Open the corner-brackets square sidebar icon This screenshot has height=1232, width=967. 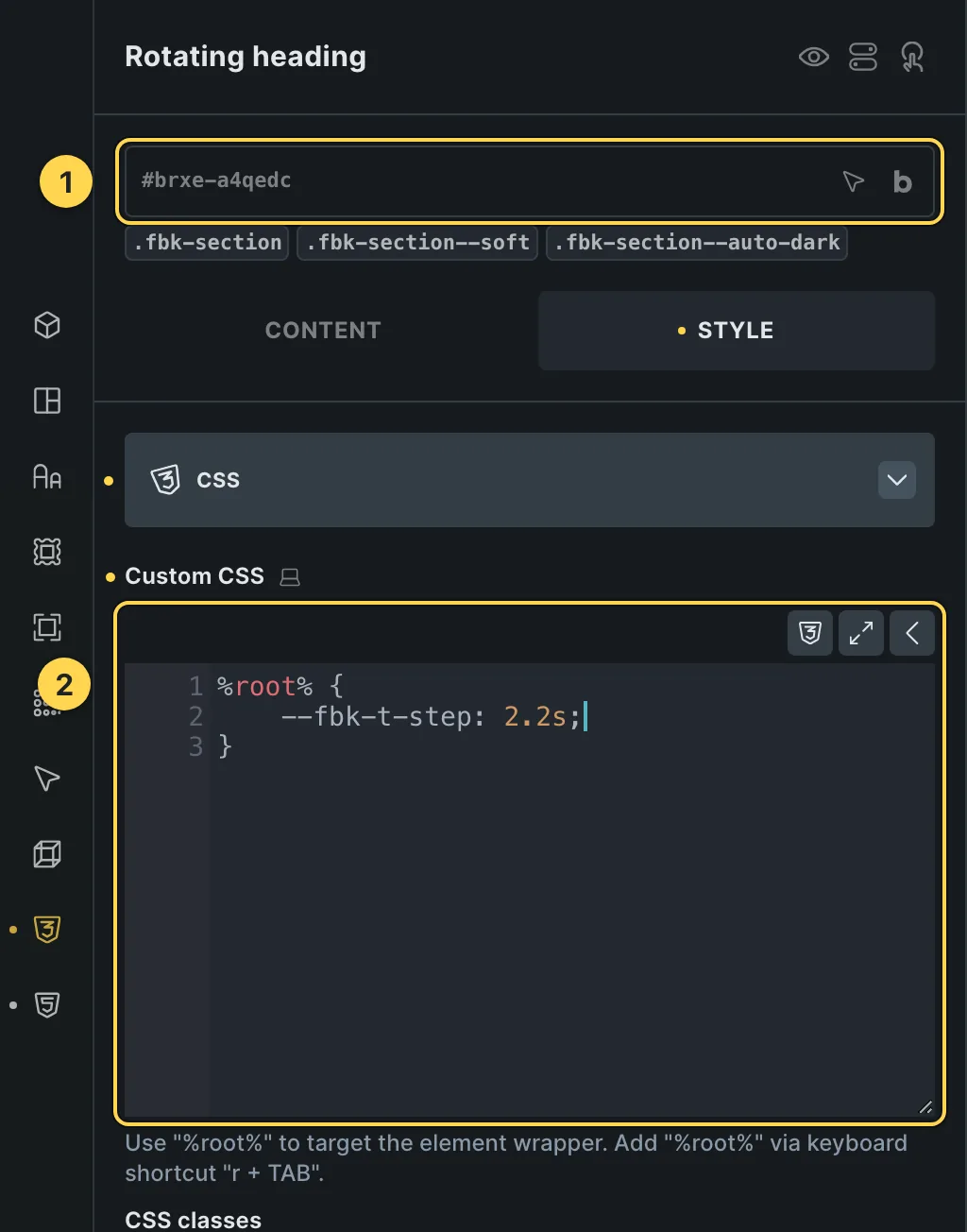[47, 627]
